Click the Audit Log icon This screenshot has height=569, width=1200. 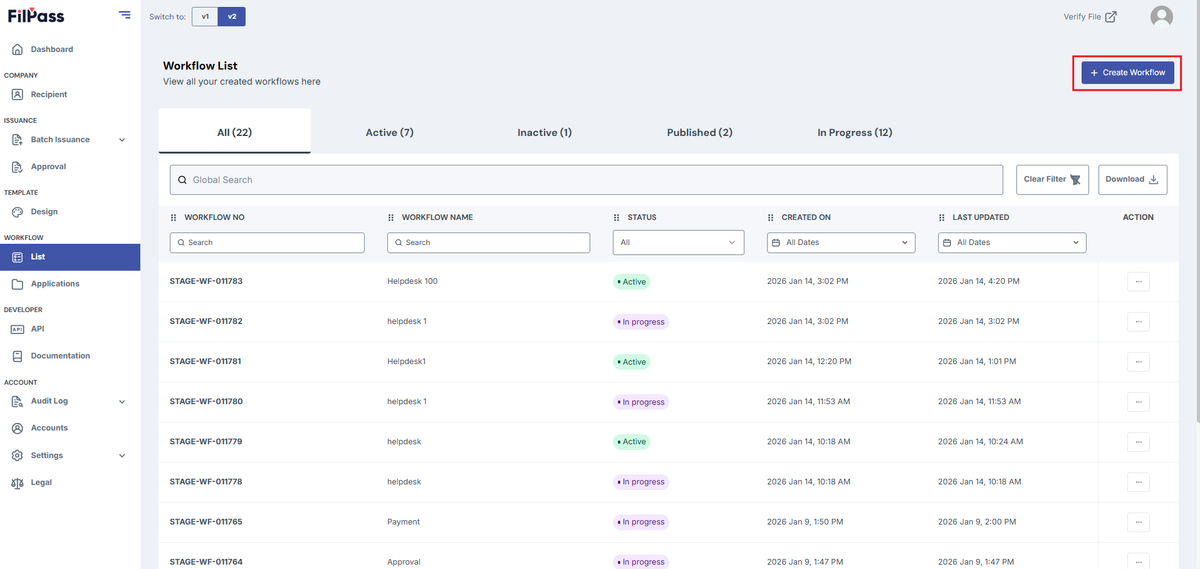tap(17, 401)
